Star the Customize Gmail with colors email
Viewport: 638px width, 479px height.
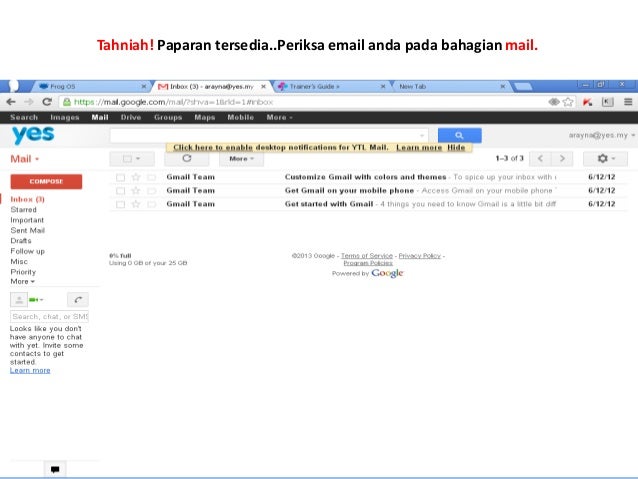(136, 177)
